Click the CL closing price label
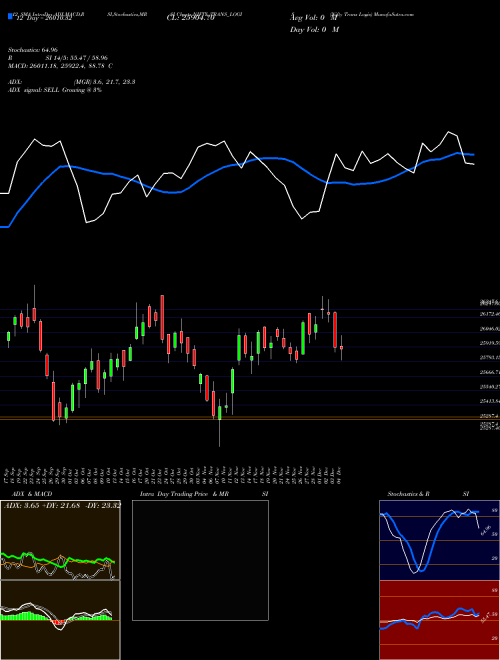This screenshot has width=500, height=660. coord(191,19)
